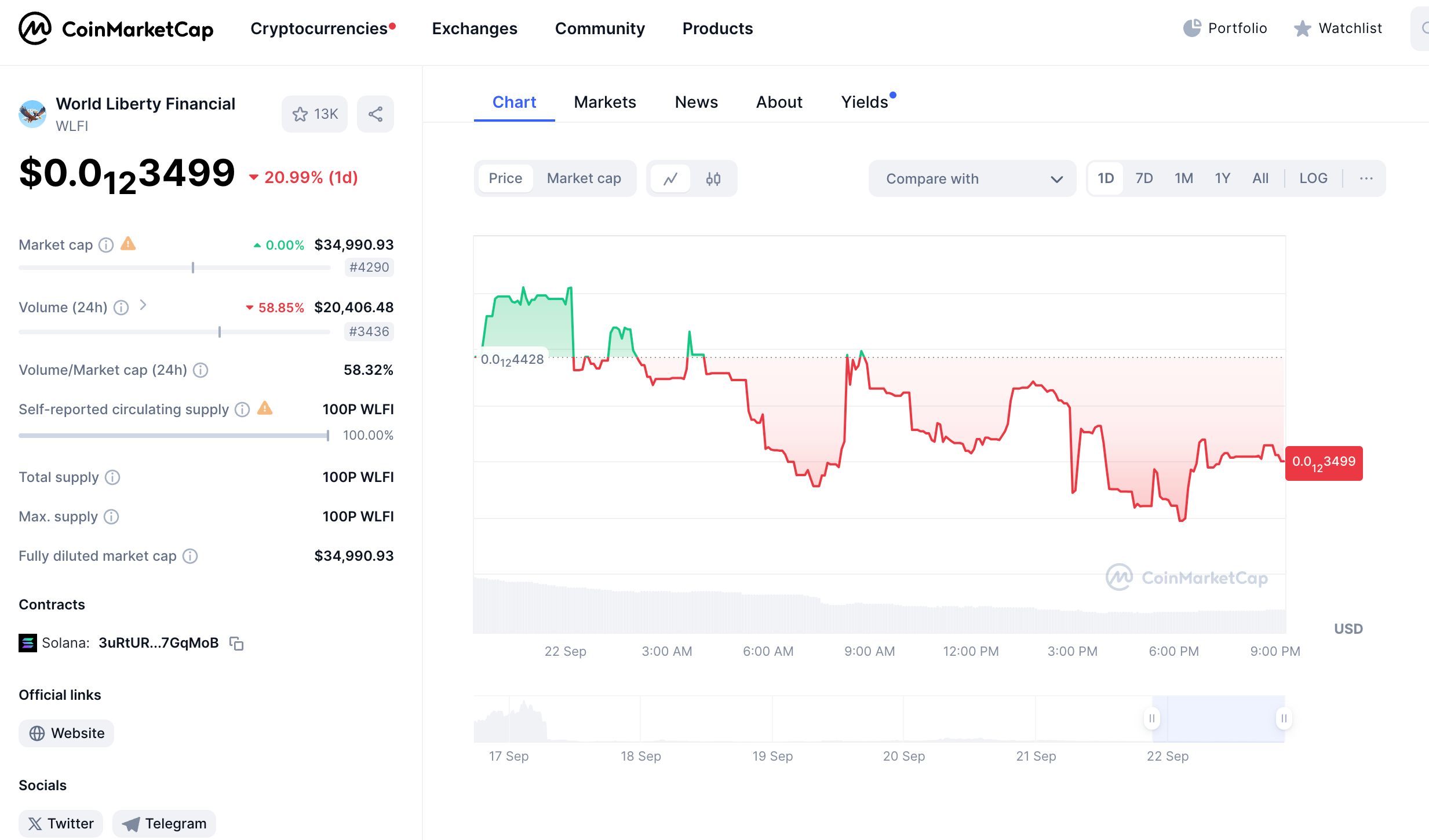Toggle the LOG scale

(1313, 178)
